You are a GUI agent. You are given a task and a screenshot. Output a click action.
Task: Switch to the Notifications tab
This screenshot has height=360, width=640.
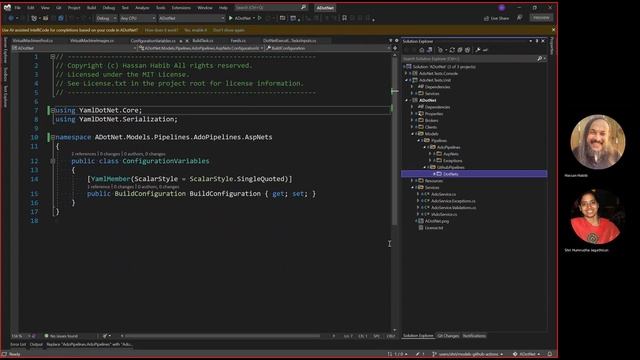click(474, 336)
